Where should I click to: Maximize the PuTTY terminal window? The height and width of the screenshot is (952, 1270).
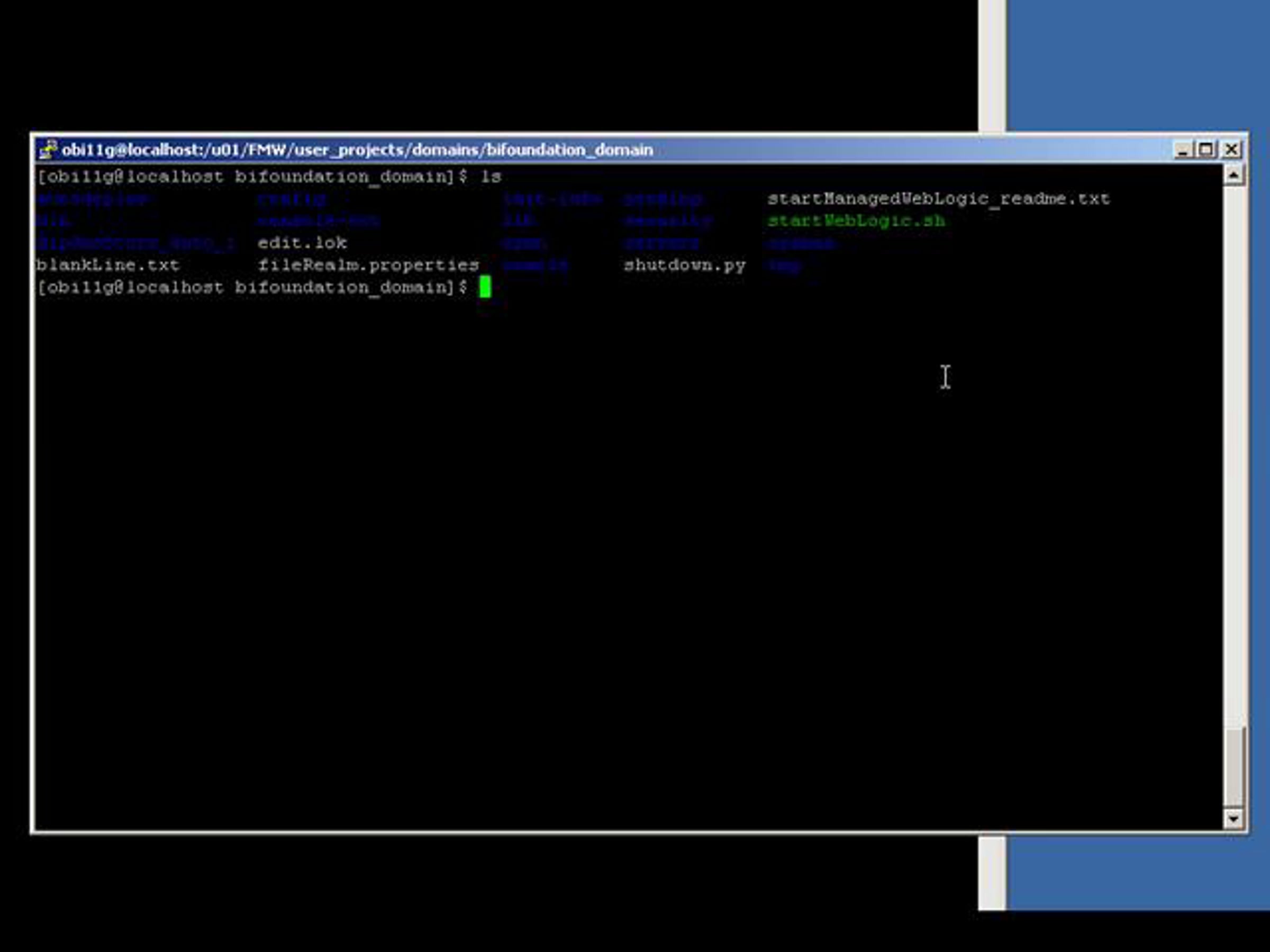1205,150
